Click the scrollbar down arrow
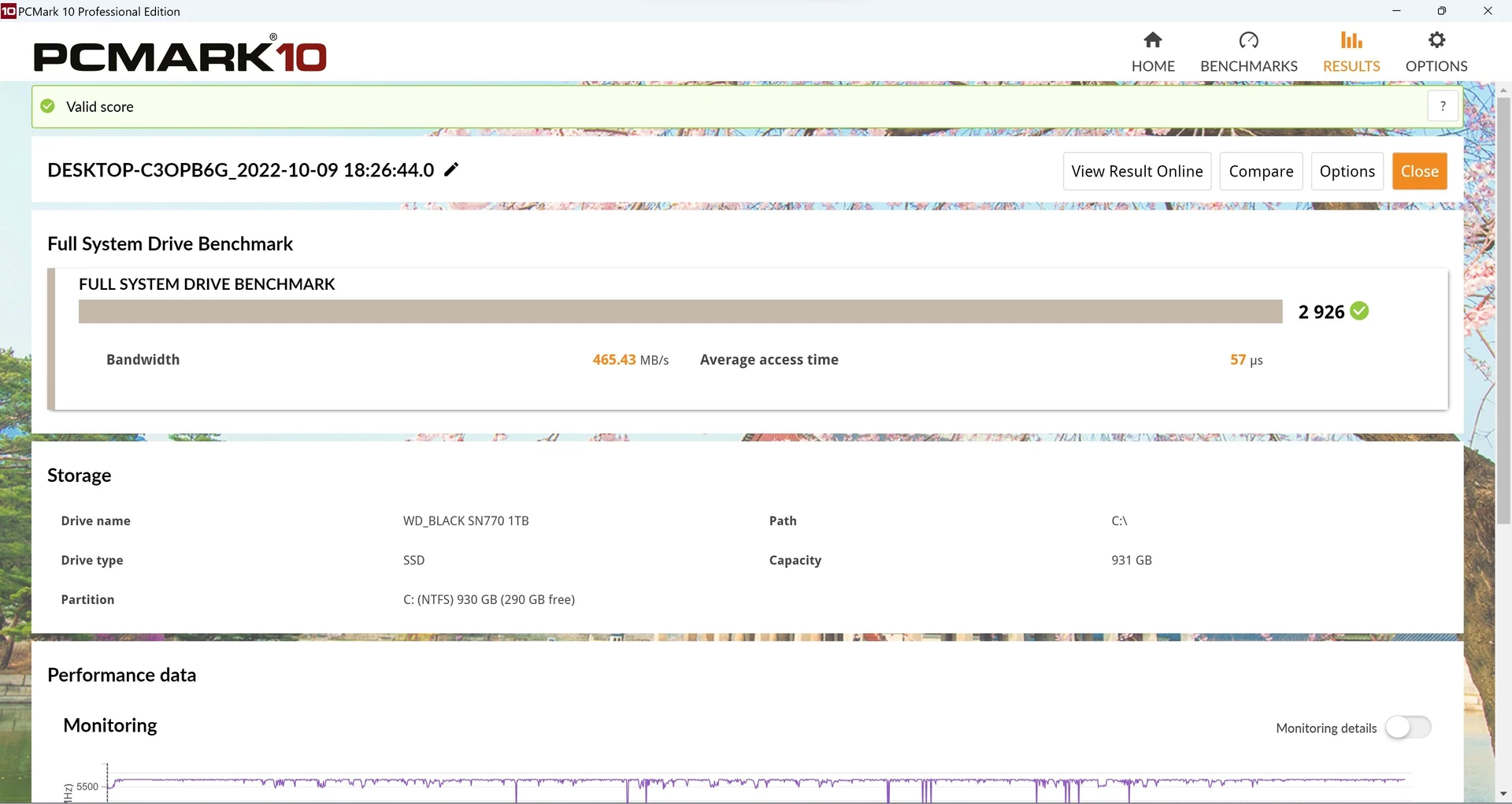This screenshot has width=1512, height=804. tap(1503, 794)
